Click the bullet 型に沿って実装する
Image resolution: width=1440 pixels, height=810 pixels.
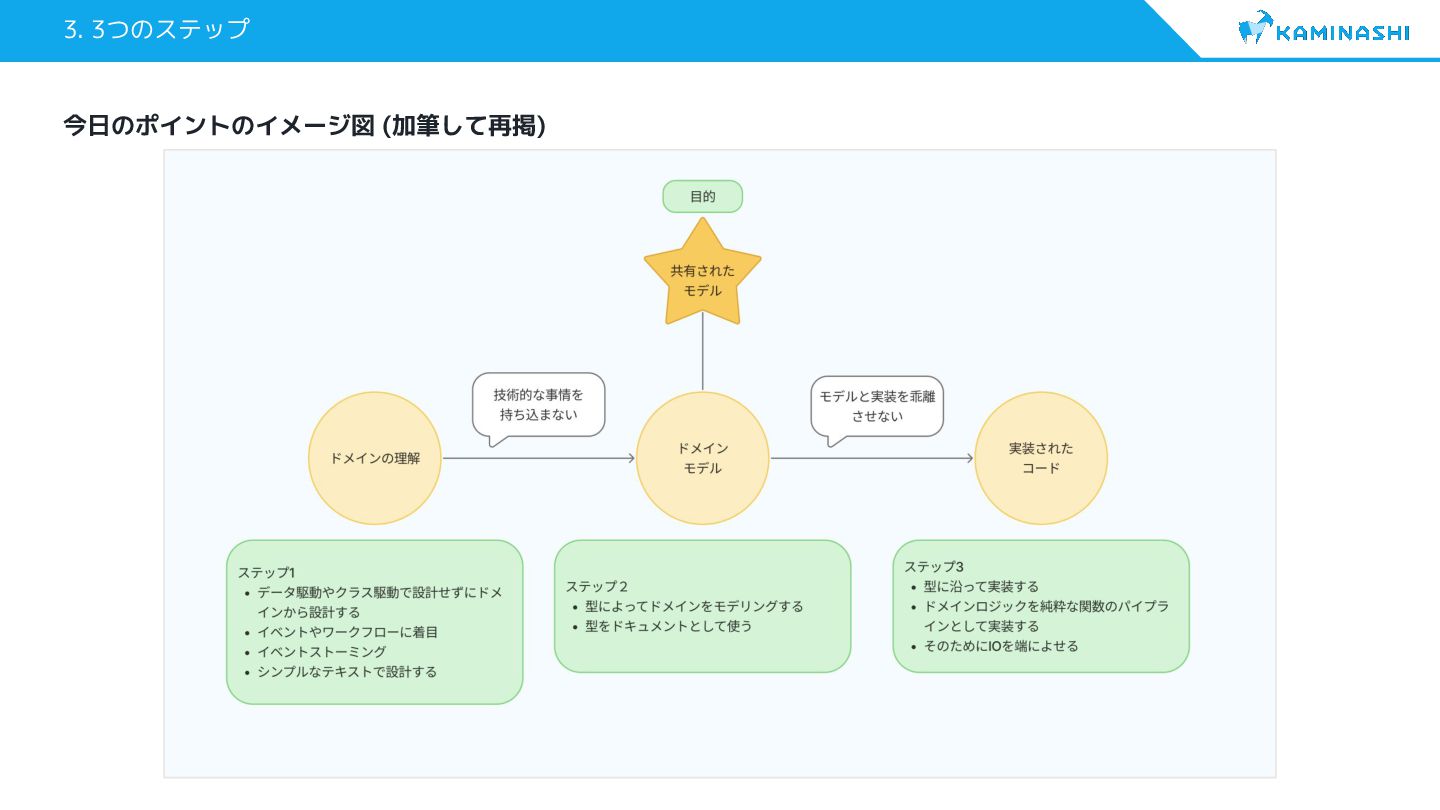tap(981, 586)
